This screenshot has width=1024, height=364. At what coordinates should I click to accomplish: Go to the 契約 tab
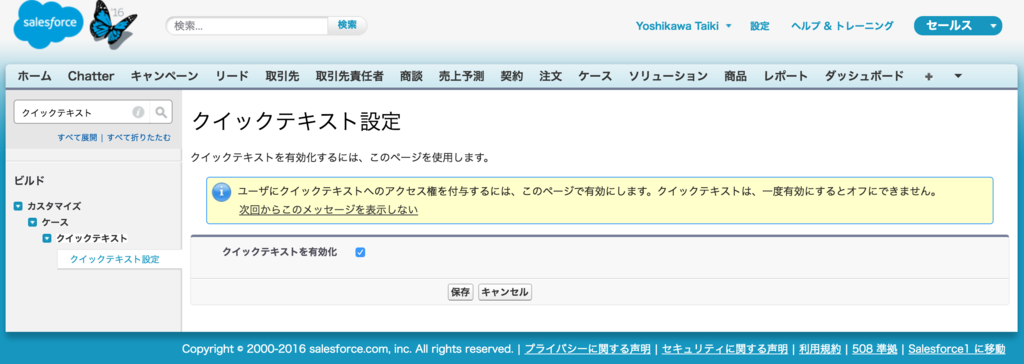(512, 76)
